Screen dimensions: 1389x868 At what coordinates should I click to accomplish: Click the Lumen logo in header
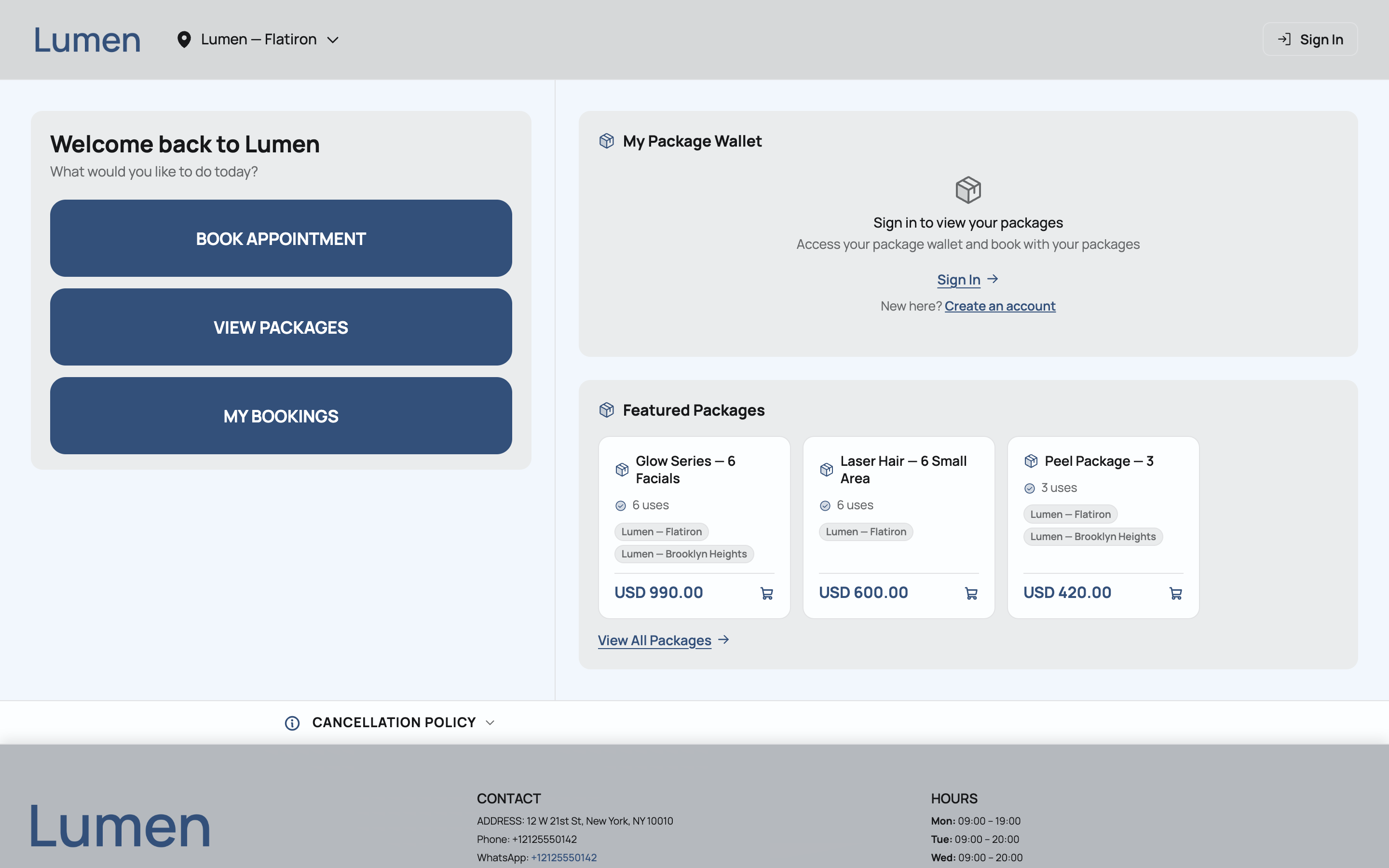tap(87, 40)
